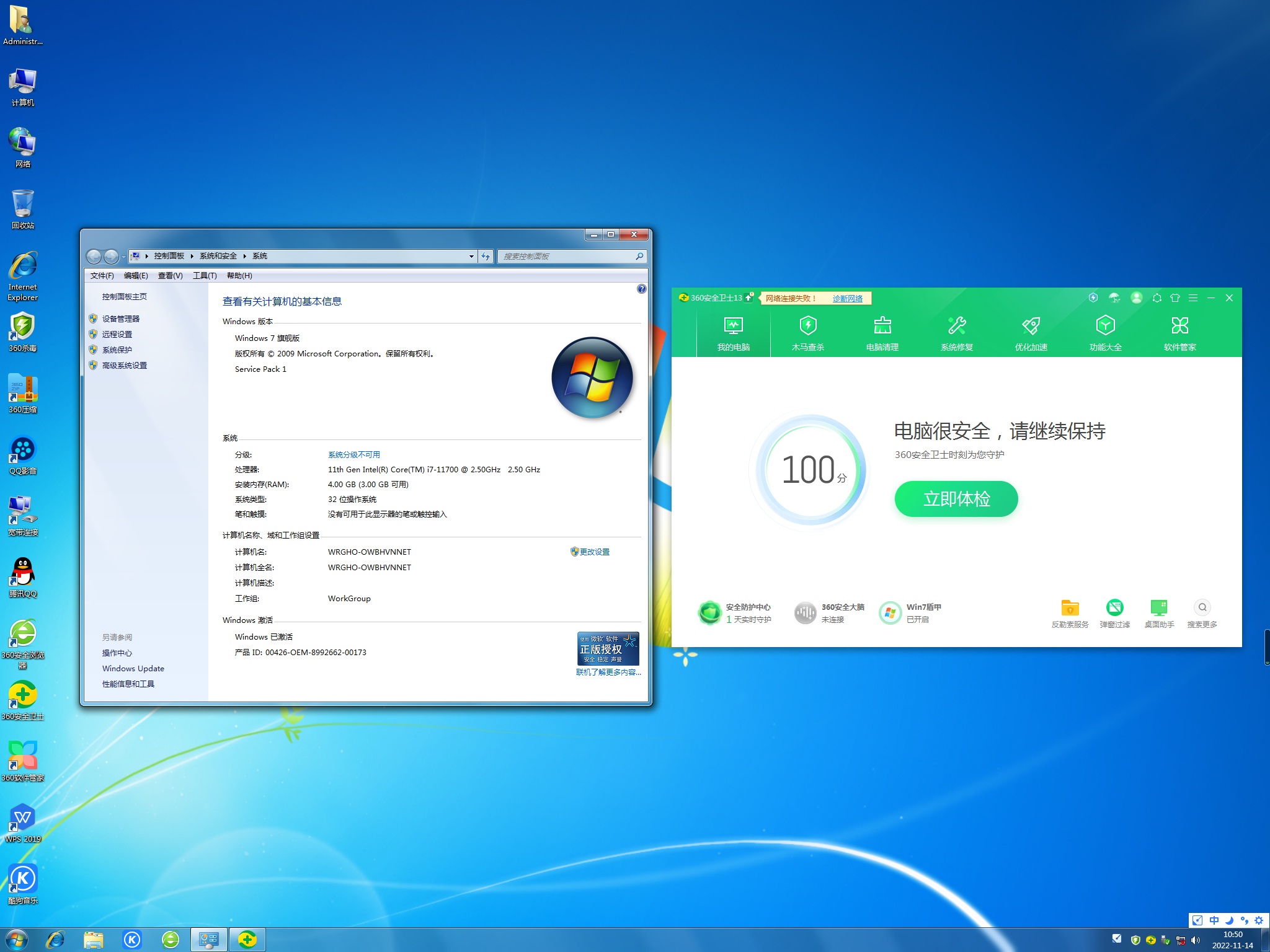Viewport: 1270px width, 952px height.
Task: Open 远程设置 from sidebar
Action: point(117,334)
